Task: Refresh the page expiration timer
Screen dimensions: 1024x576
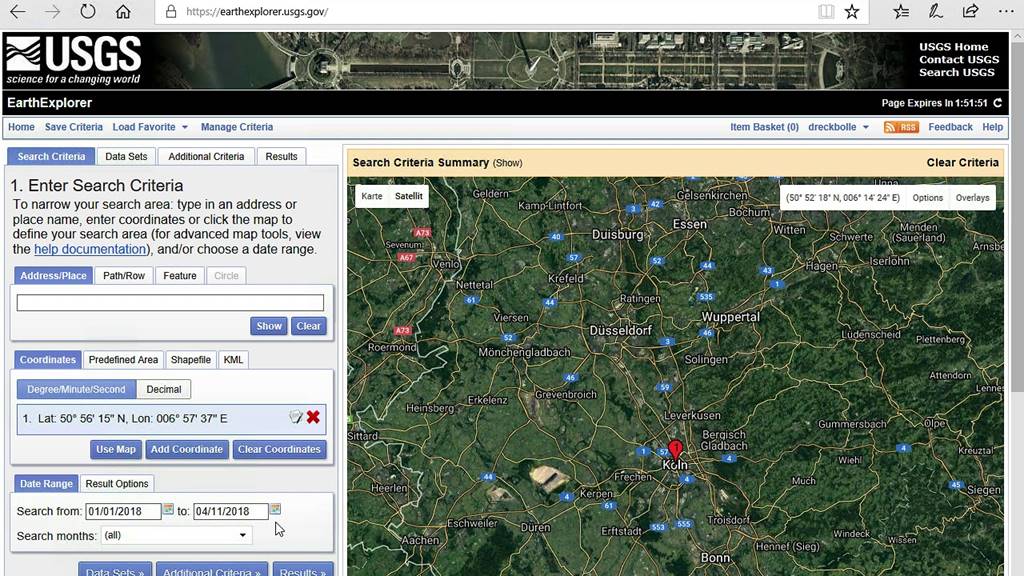Action: 997,103
